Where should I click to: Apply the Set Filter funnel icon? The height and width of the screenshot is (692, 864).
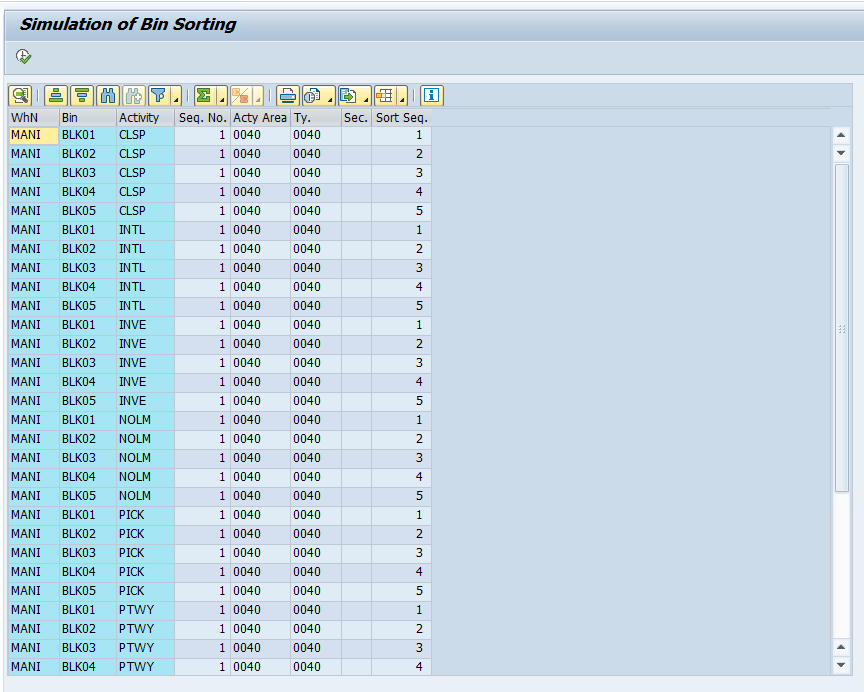pyautogui.click(x=159, y=96)
